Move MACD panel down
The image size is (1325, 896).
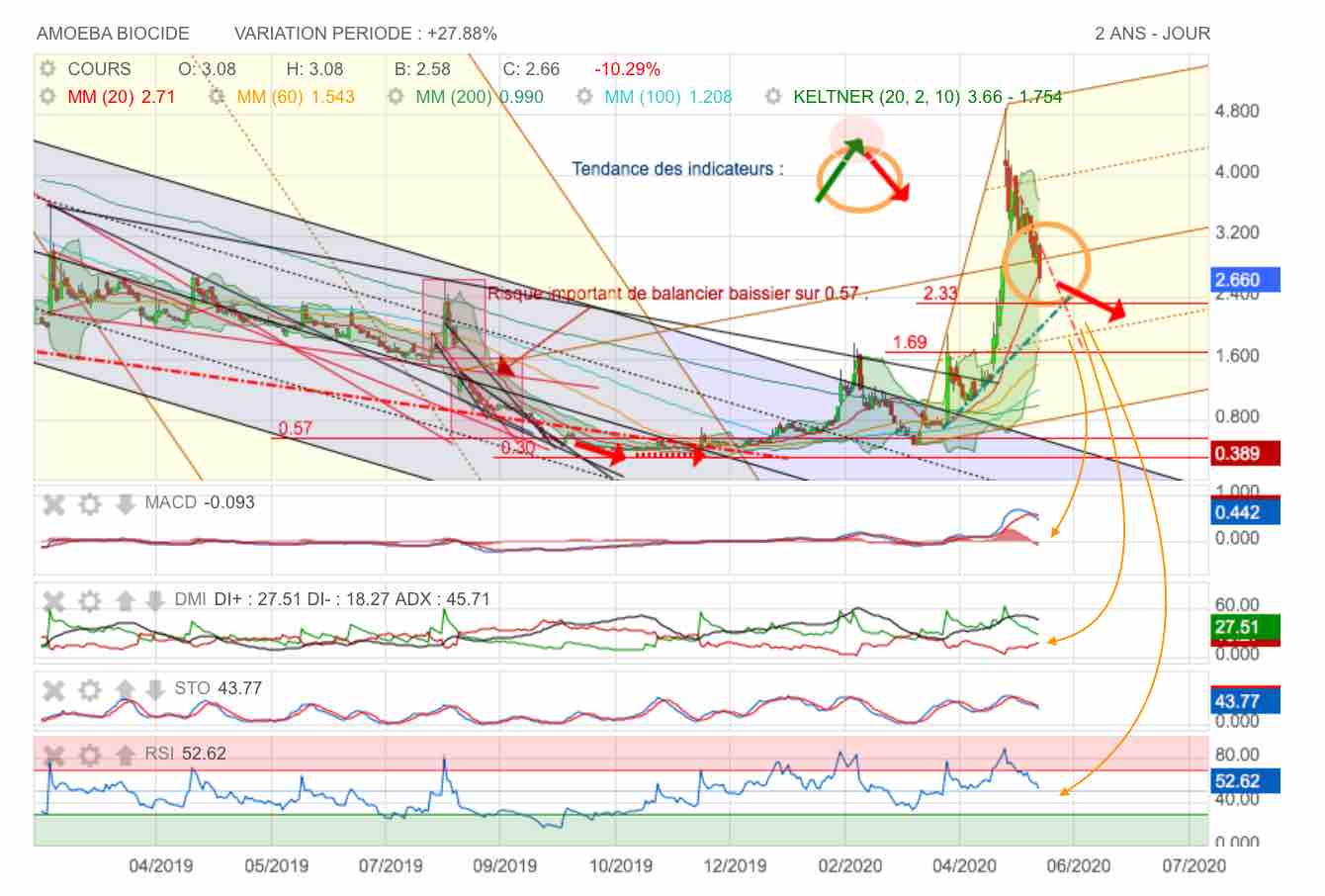point(125,504)
